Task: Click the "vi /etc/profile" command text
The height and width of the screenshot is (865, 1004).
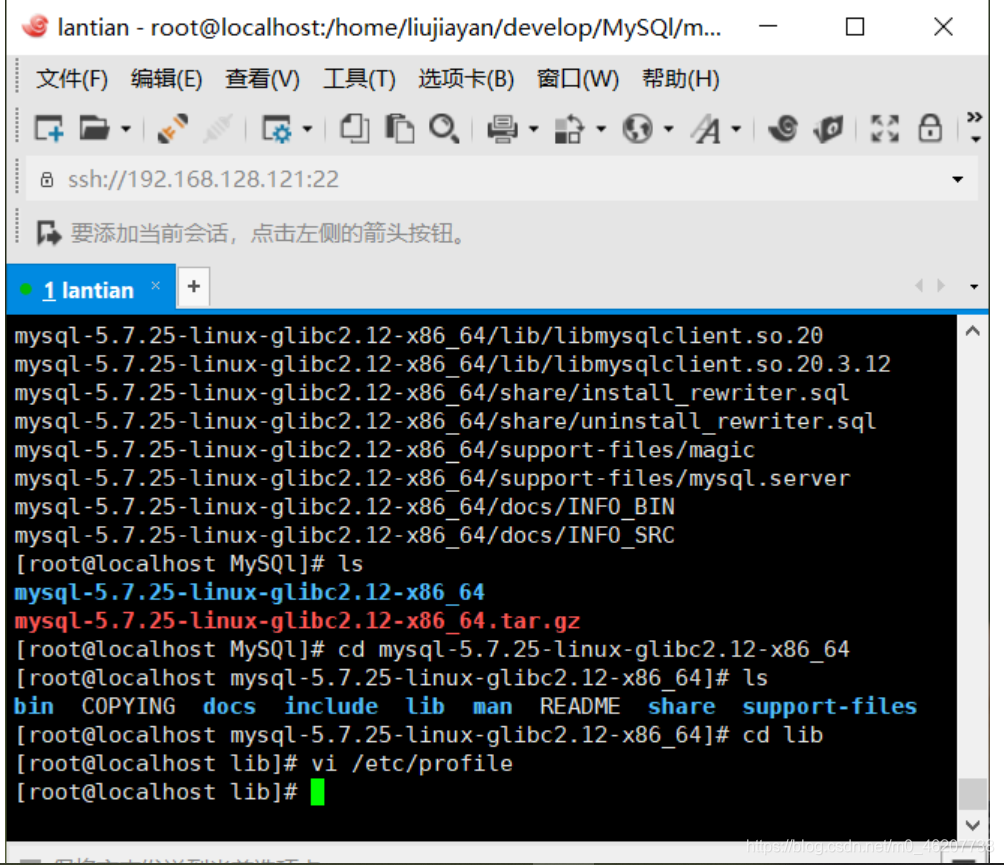Action: click(412, 763)
